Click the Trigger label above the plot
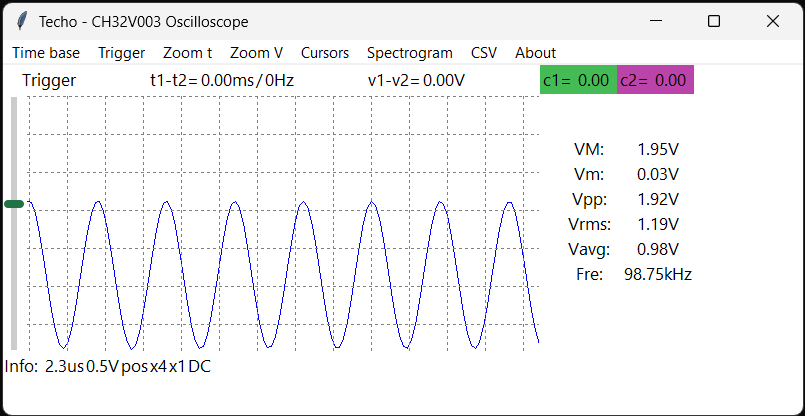Viewport: 805px width, 416px height. click(x=49, y=81)
